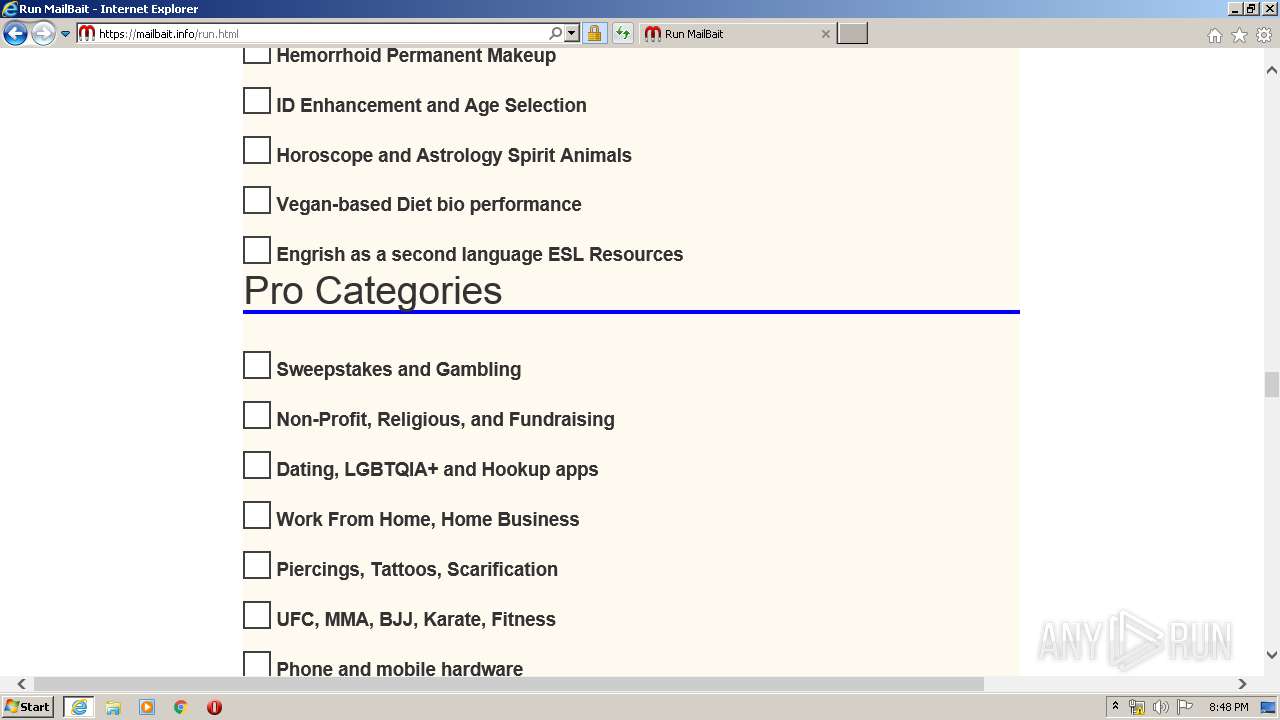Select Piercings, Tattoos, Scarification checkbox
The image size is (1280, 720).
257,565
